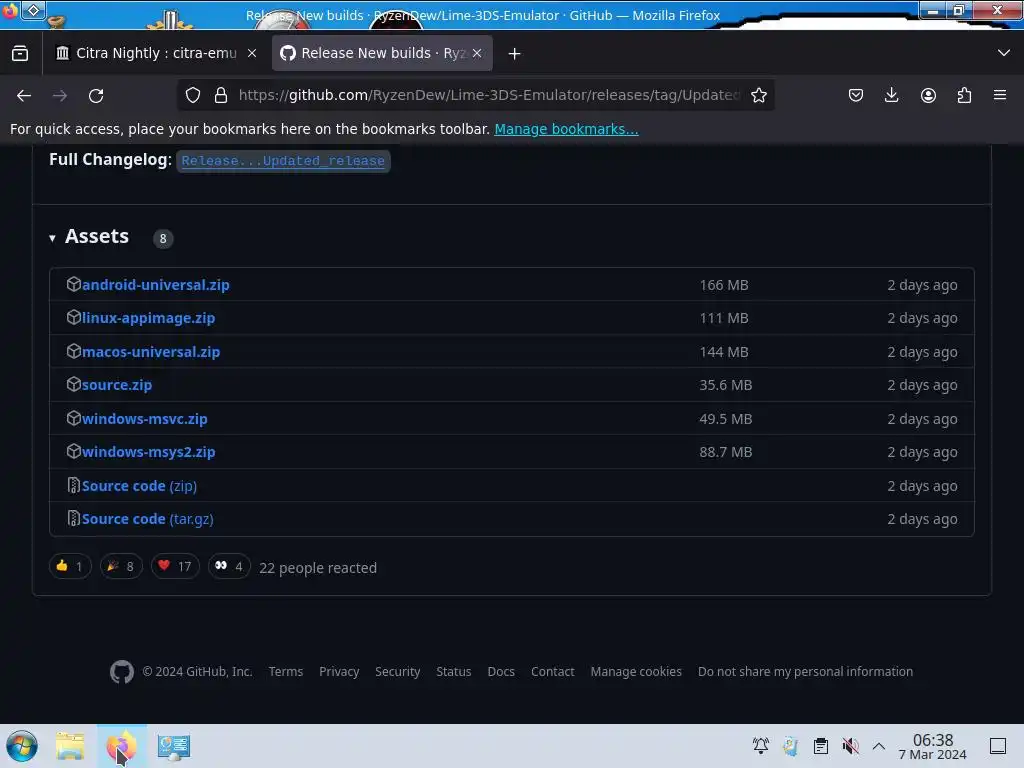
Task: Click the muted volume tray icon
Action: tap(850, 746)
